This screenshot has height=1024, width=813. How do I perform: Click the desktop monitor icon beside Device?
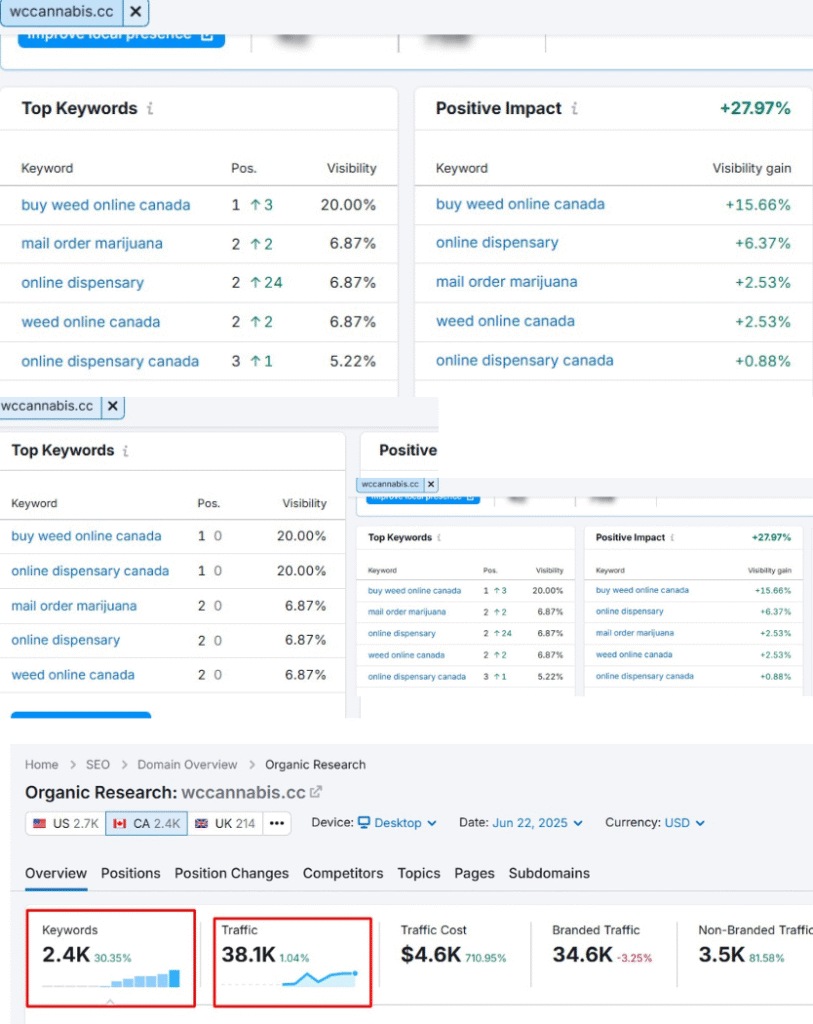click(x=364, y=823)
